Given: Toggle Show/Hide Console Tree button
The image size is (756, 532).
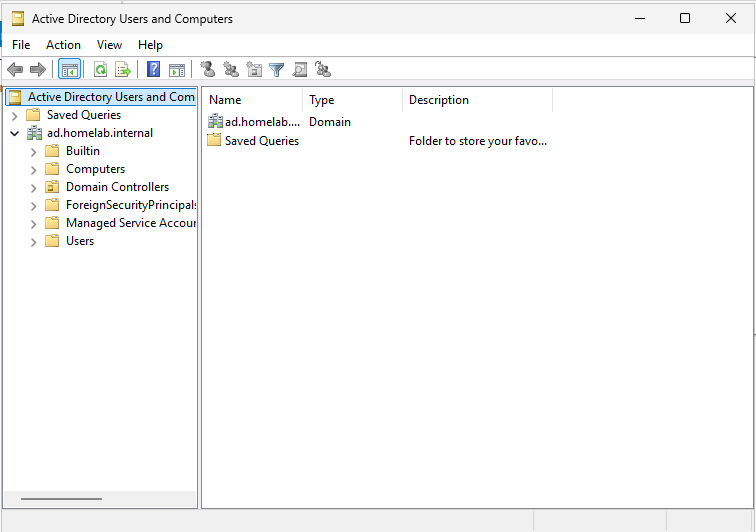Looking at the screenshot, I should click(x=69, y=69).
